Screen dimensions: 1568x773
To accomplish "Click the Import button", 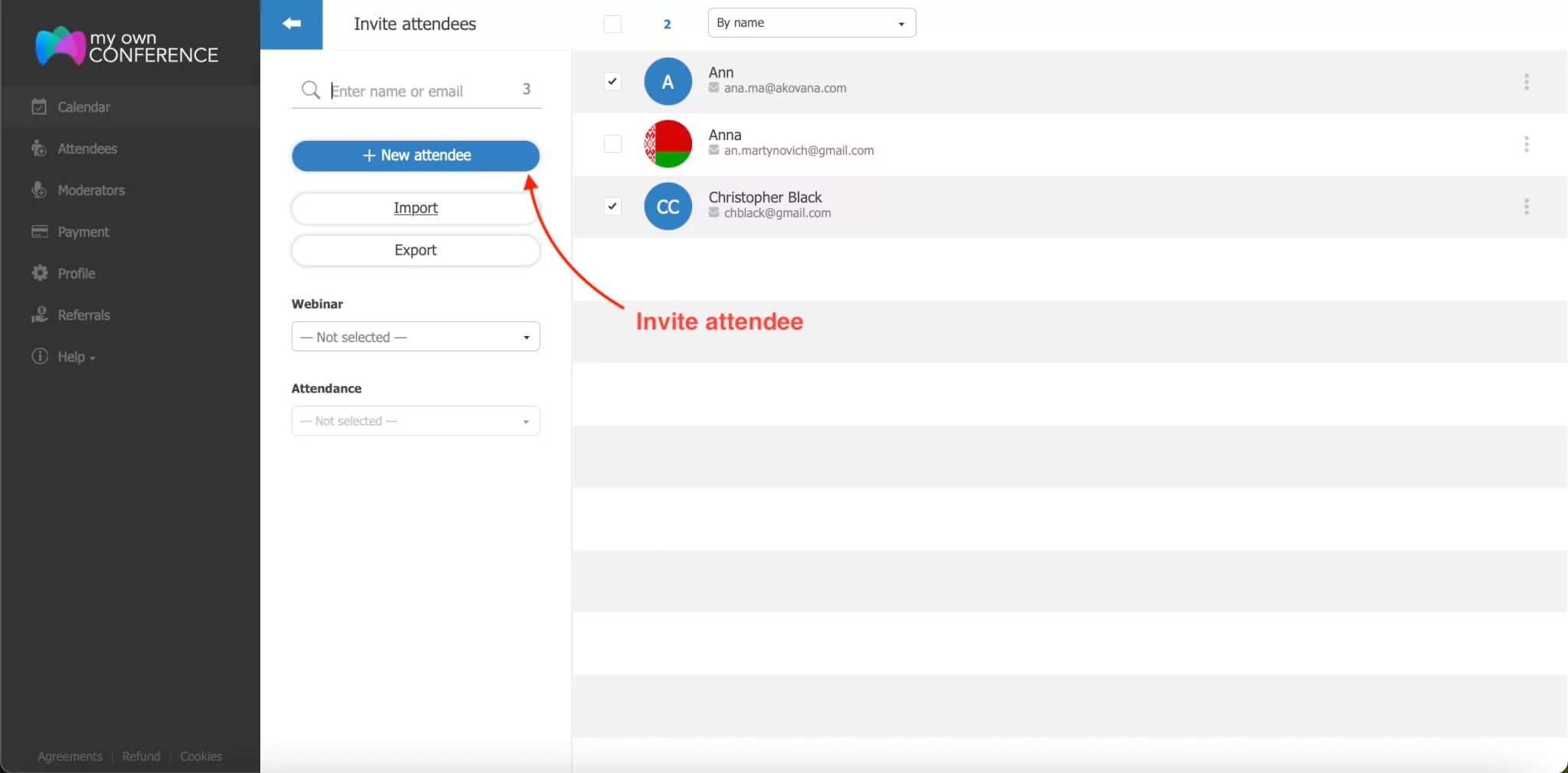I will tap(415, 208).
